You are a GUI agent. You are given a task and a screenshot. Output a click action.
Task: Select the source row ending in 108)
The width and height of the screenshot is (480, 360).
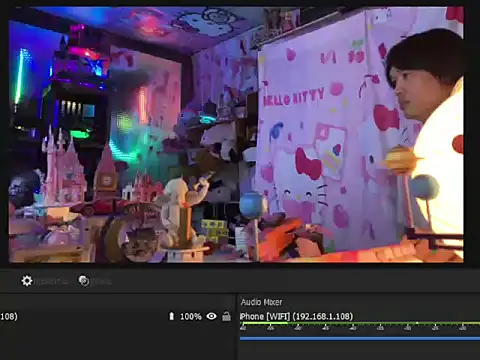coord(117,316)
